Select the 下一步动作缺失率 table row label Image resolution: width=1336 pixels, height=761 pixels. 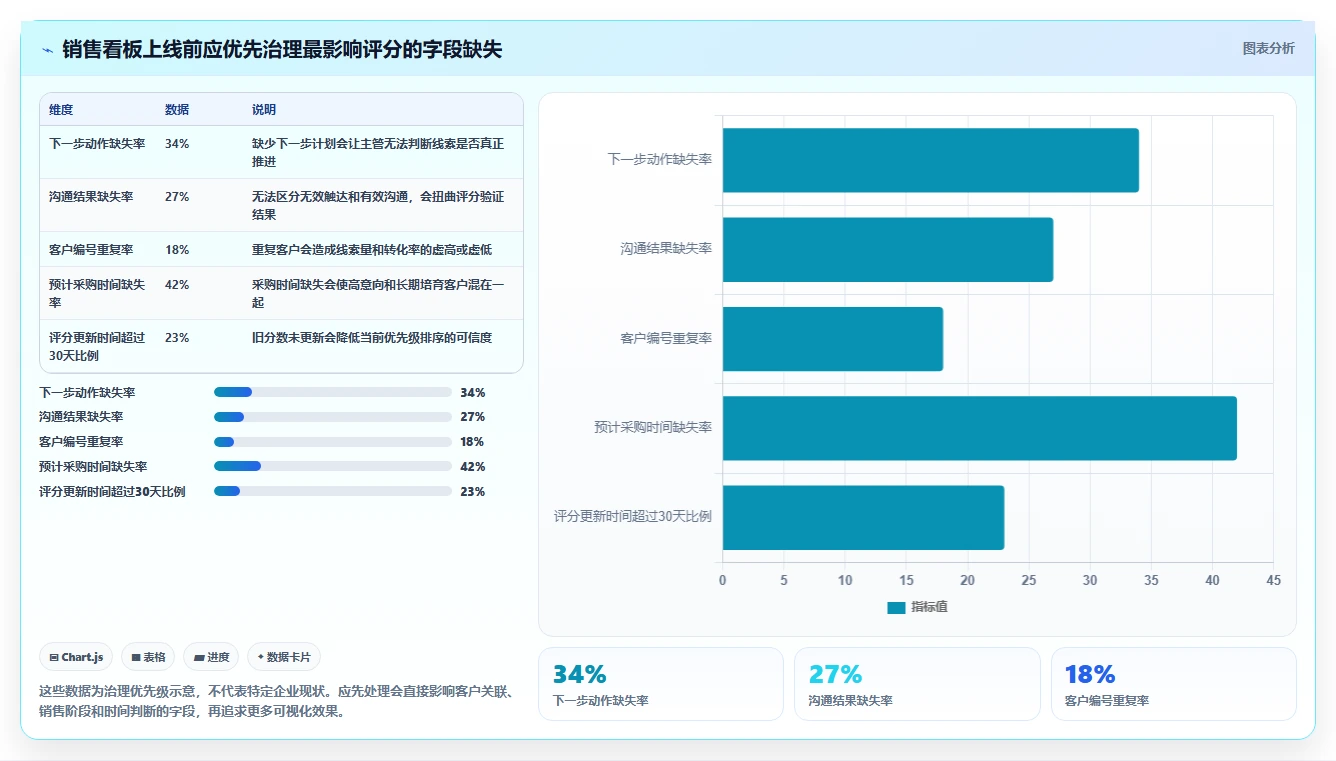(x=97, y=144)
